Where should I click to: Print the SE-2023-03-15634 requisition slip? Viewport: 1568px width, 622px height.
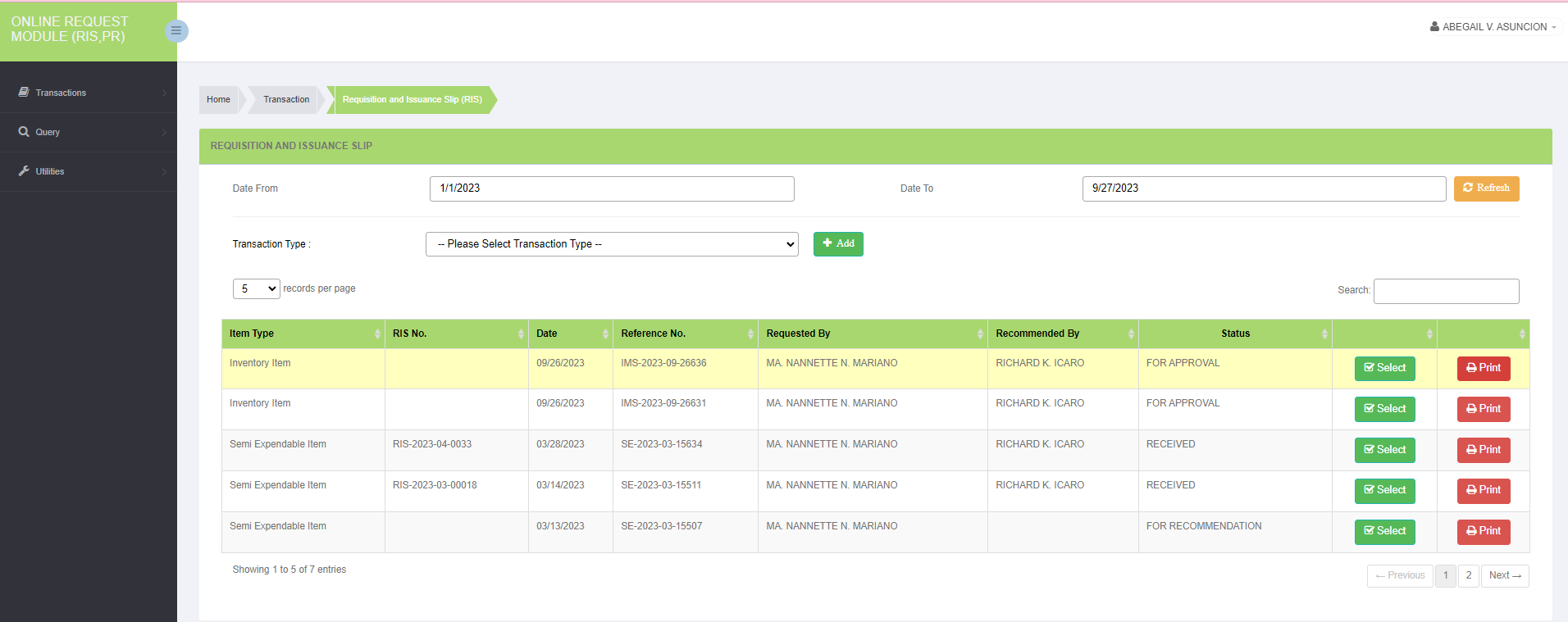coord(1484,451)
